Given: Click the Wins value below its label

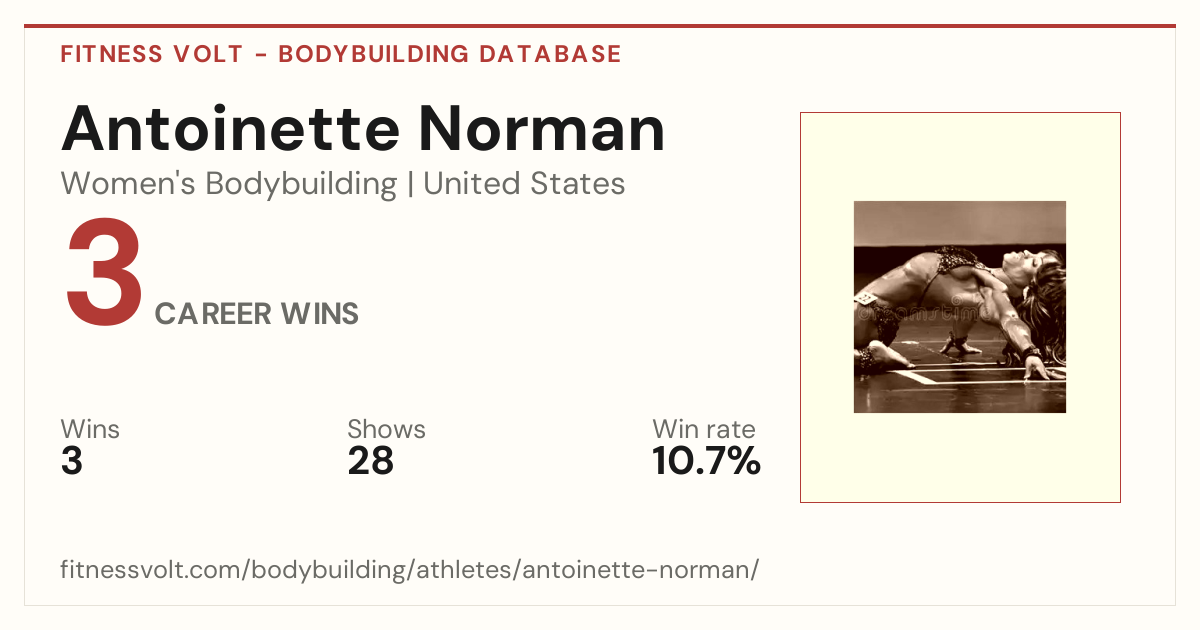Looking at the screenshot, I should (72, 461).
